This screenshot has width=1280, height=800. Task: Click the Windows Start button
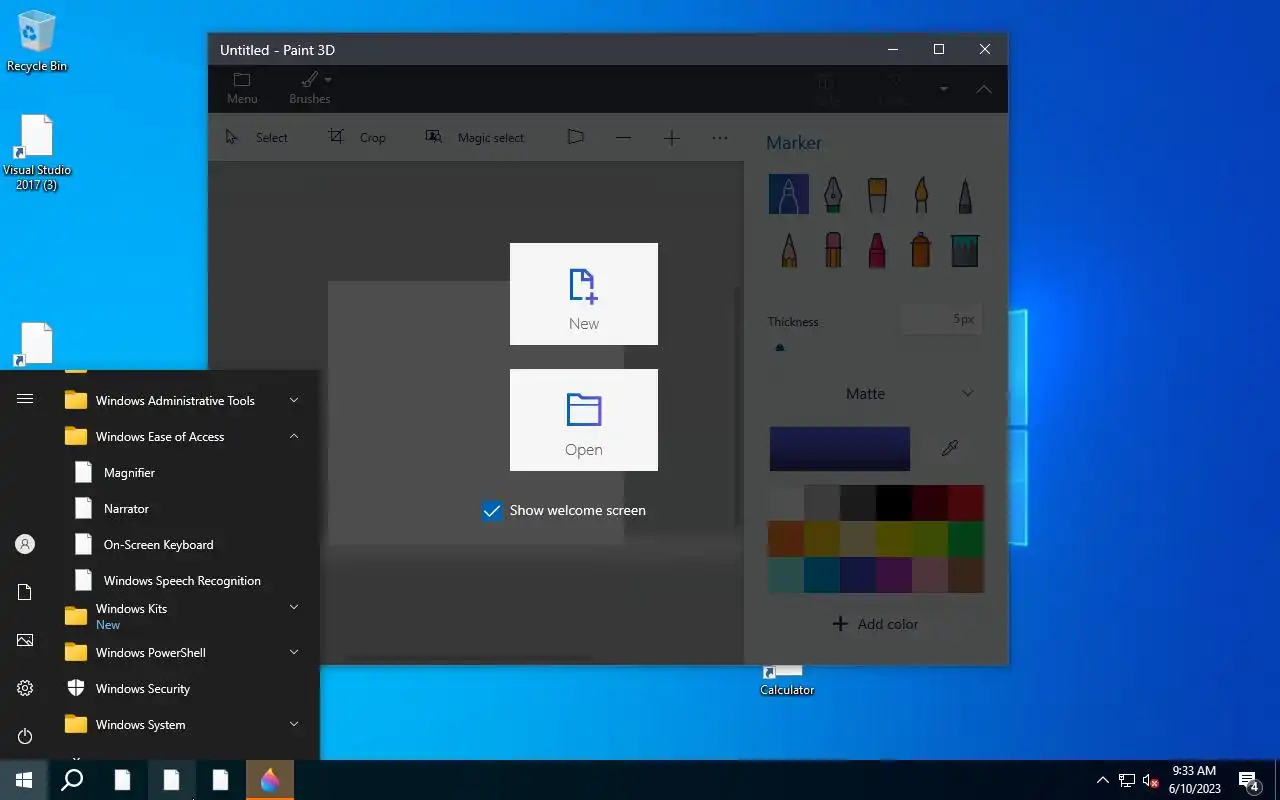[x=24, y=780]
